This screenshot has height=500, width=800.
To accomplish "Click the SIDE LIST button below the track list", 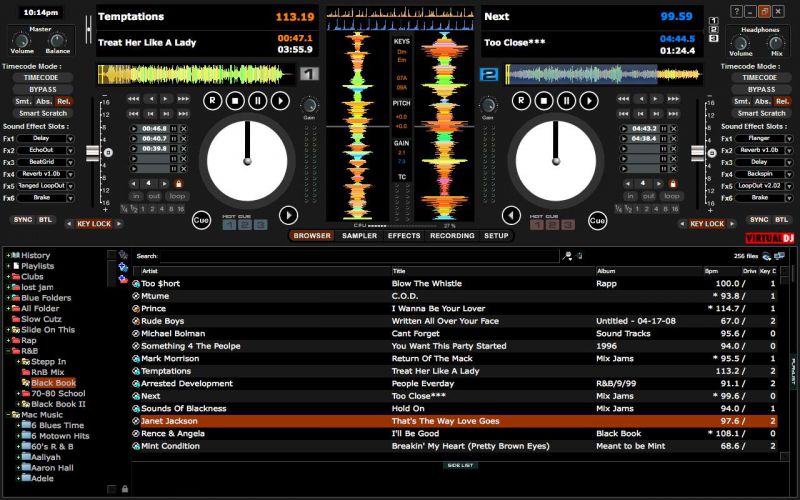I will 460,465.
